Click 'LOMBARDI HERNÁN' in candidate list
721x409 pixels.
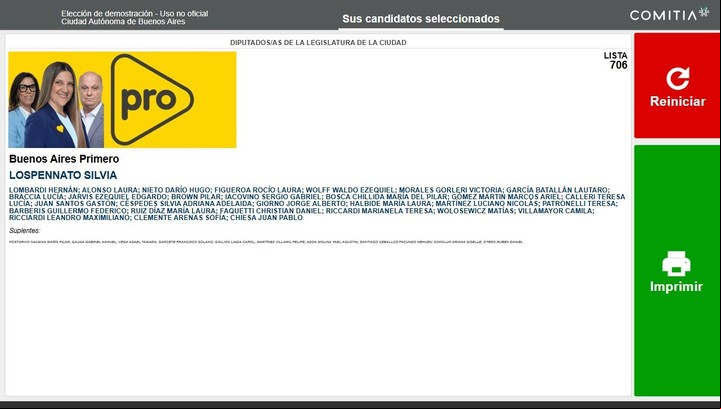click(43, 190)
